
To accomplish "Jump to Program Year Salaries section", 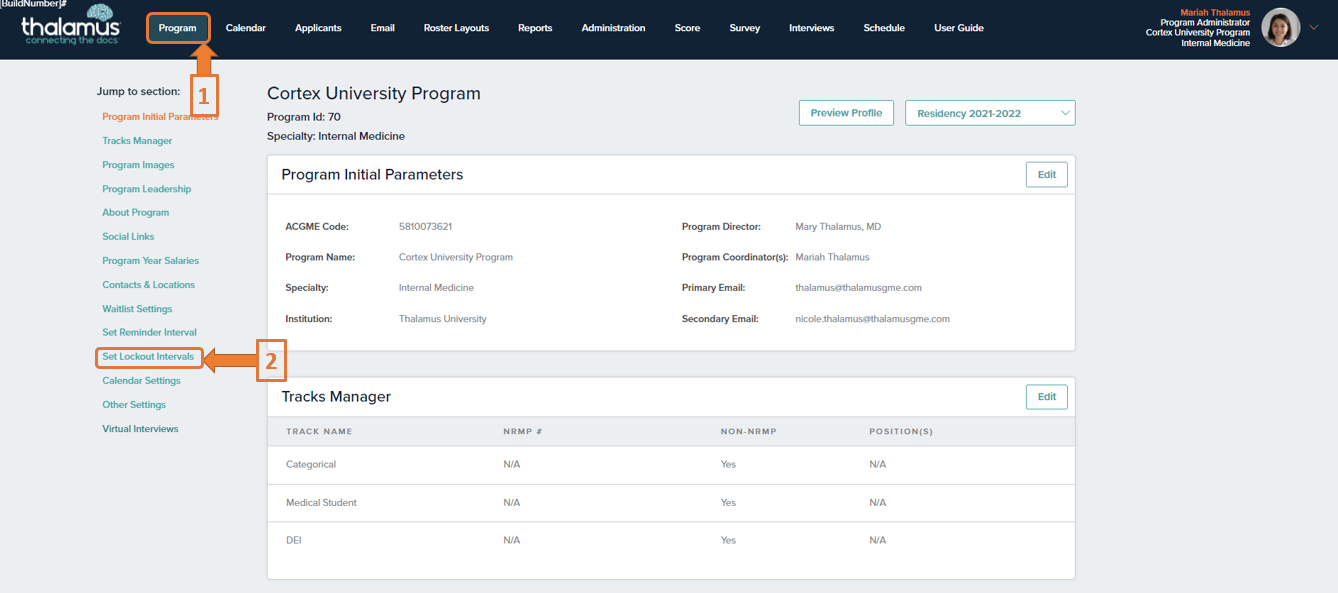I will (150, 261).
